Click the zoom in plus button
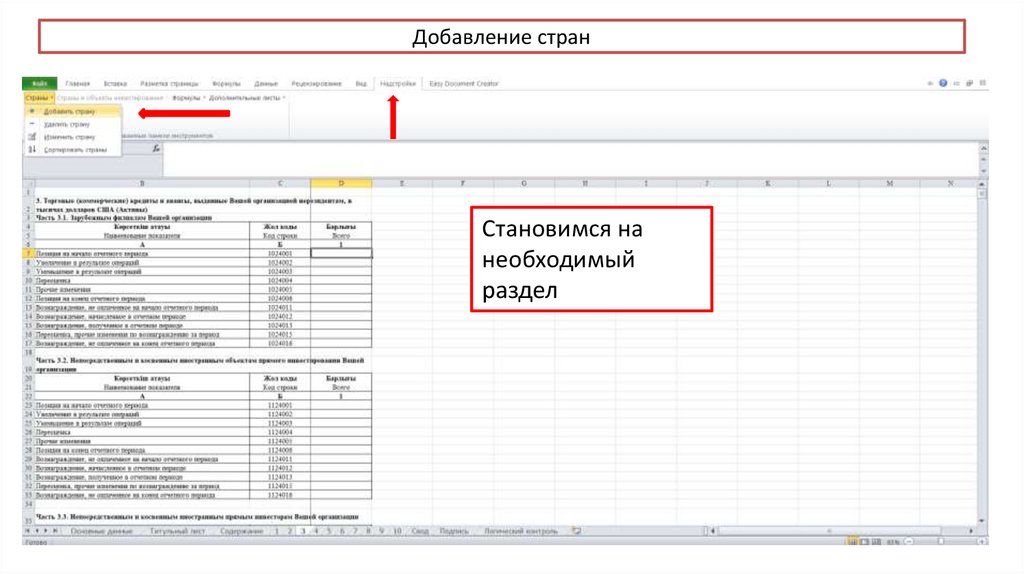Viewport: 1024px width, 574px height. [982, 541]
